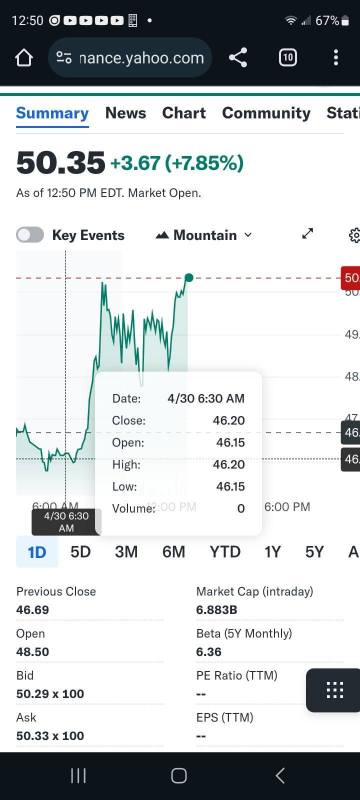Expand chart to fullscreen

click(307, 234)
